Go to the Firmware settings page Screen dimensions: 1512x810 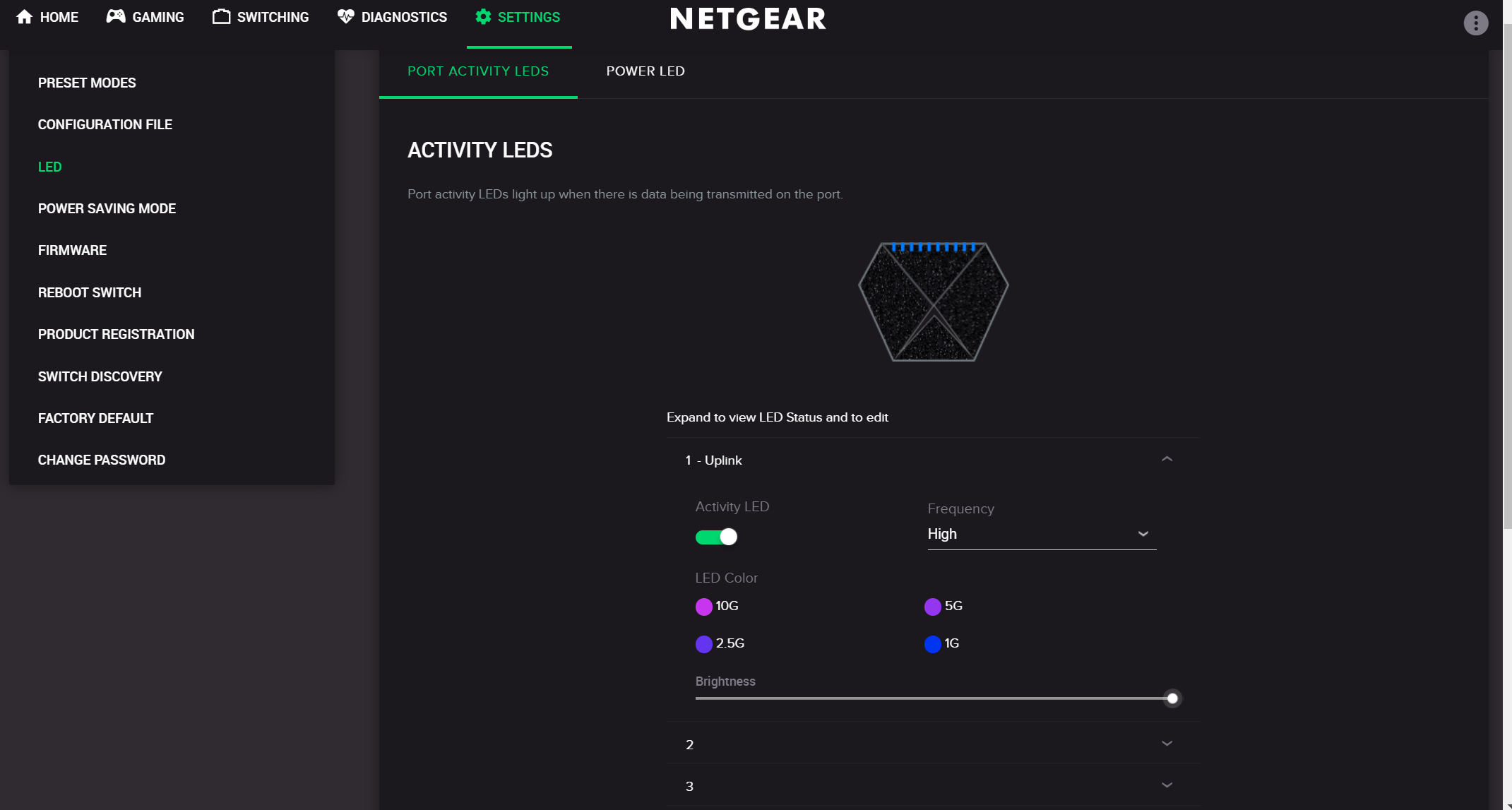click(x=72, y=250)
